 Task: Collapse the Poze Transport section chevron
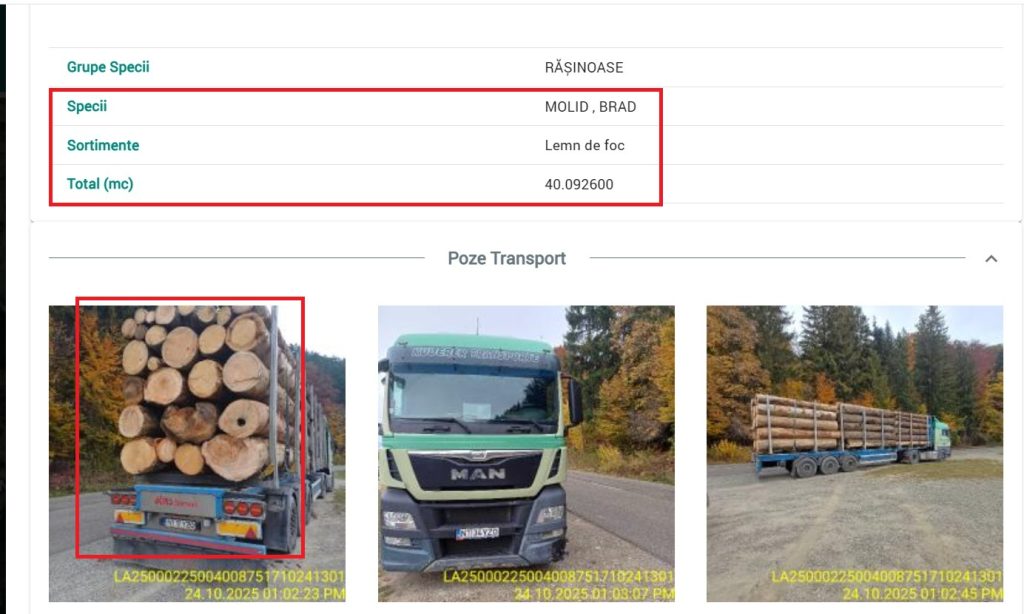coord(991,259)
